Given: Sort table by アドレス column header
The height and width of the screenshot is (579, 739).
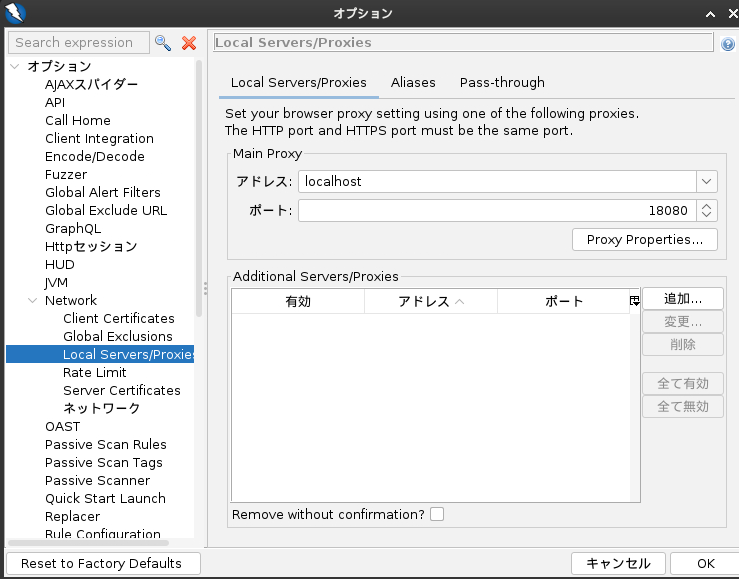Looking at the screenshot, I should [430, 301].
